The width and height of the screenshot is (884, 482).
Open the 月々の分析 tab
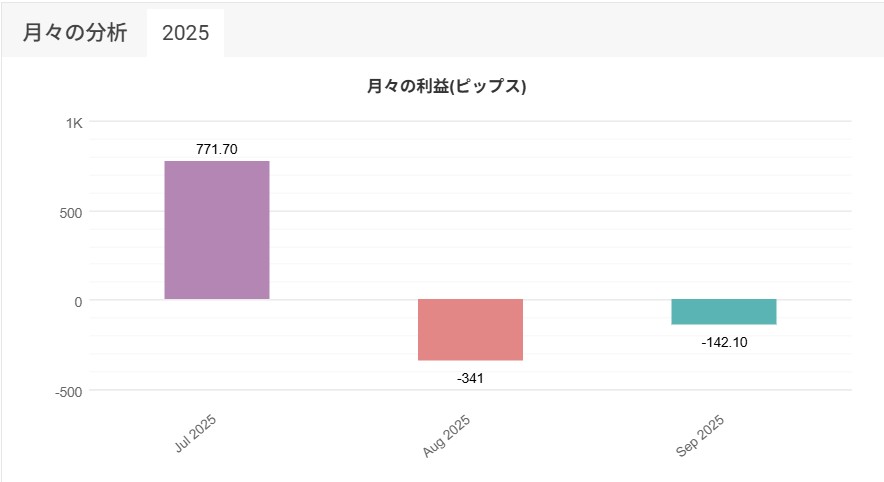click(75, 32)
